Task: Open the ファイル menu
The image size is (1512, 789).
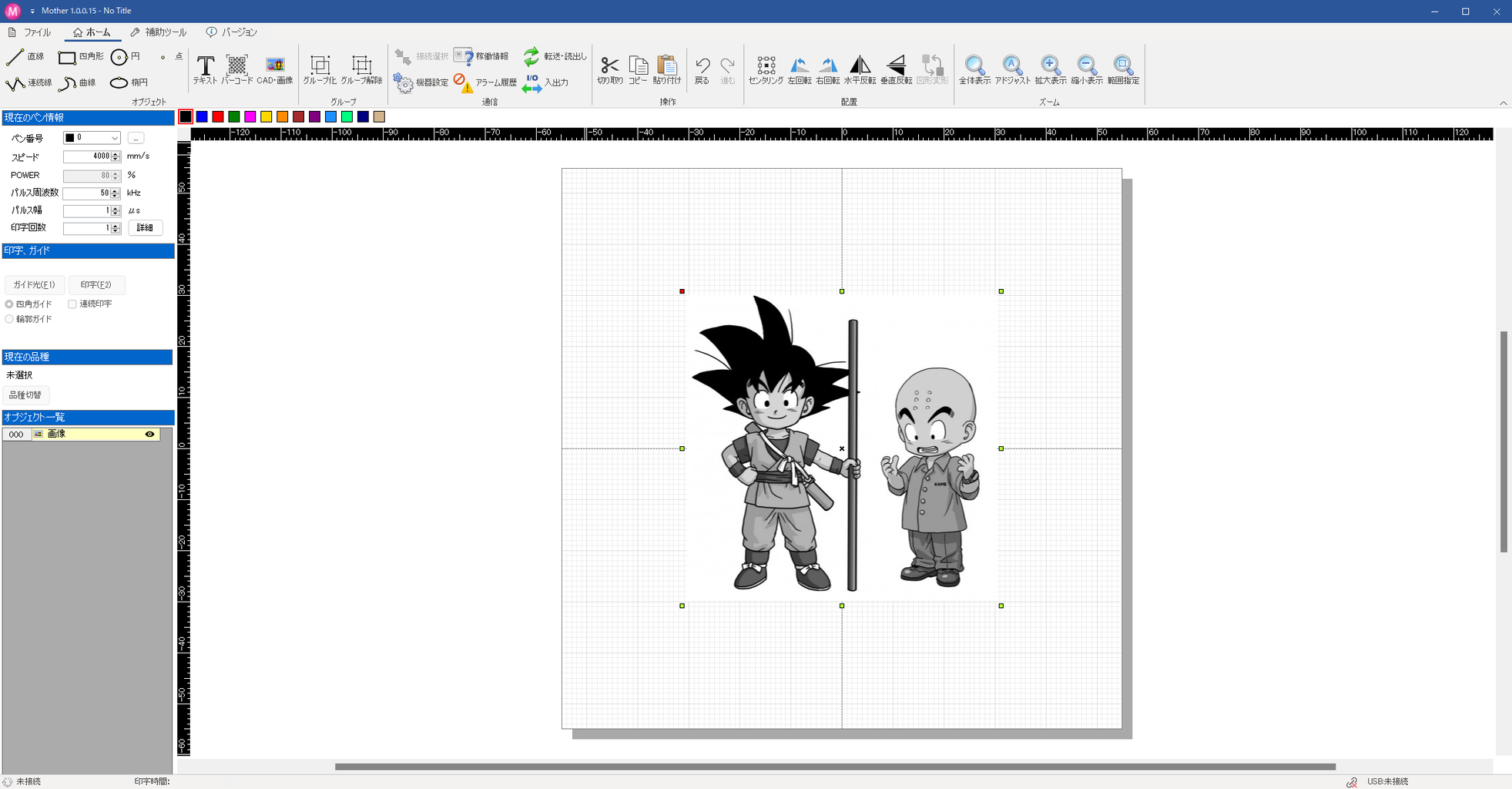Action: [29, 32]
